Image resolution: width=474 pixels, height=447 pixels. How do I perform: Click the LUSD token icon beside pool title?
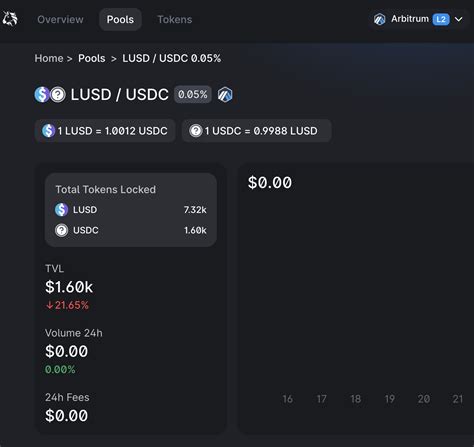[42, 95]
